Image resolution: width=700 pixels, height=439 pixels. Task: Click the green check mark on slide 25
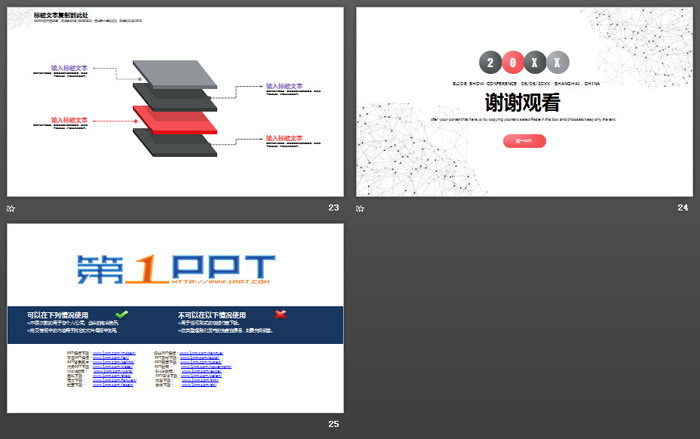click(x=121, y=314)
